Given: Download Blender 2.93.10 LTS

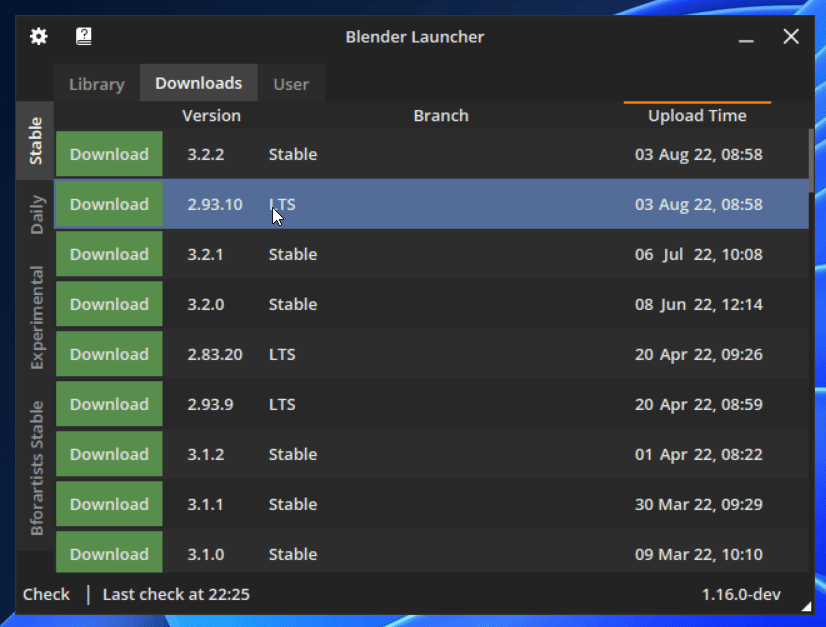Looking at the screenshot, I should click(110, 204).
